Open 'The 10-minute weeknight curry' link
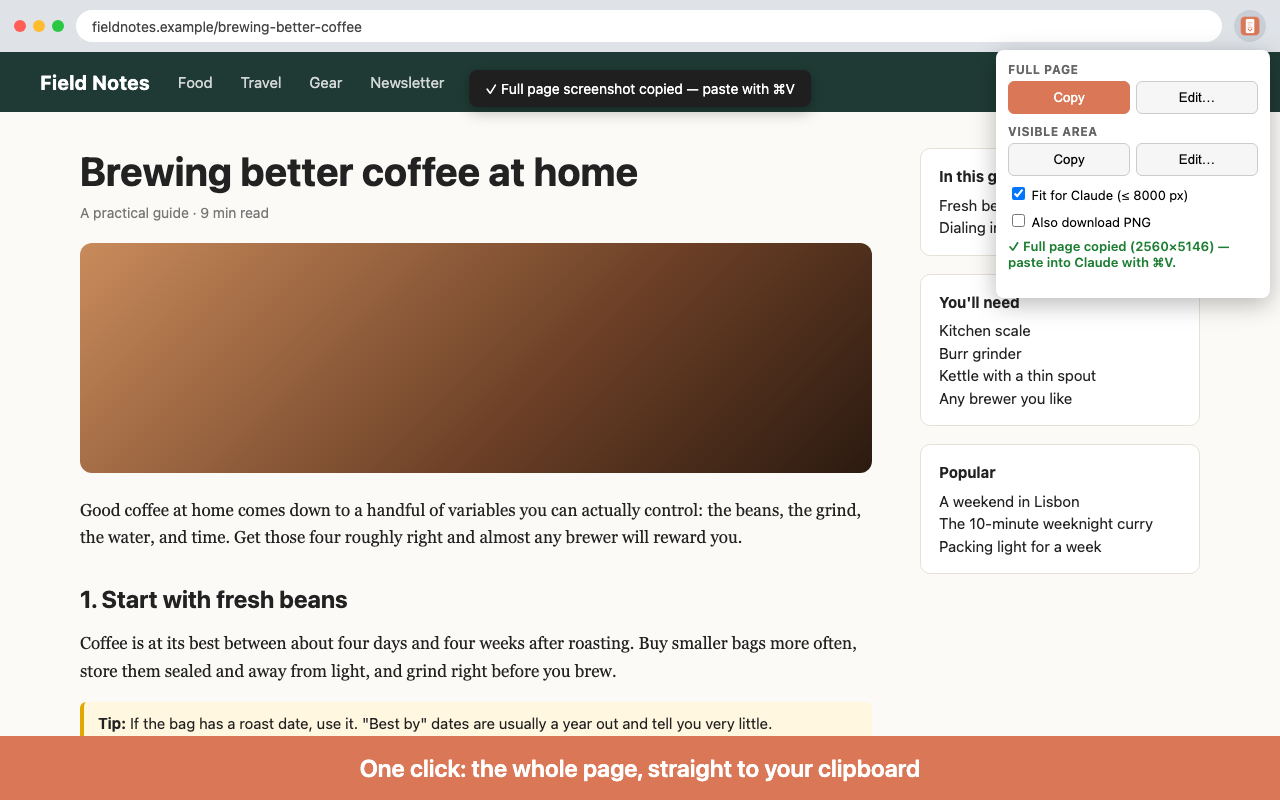This screenshot has width=1280, height=800. [x=1046, y=524]
